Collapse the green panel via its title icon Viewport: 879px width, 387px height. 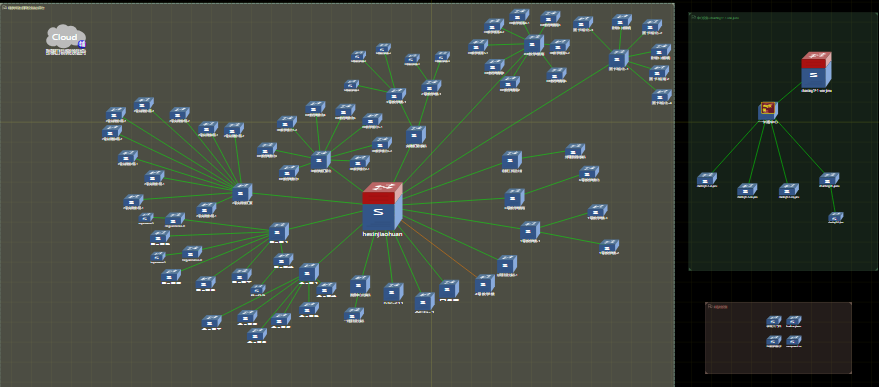click(x=693, y=17)
